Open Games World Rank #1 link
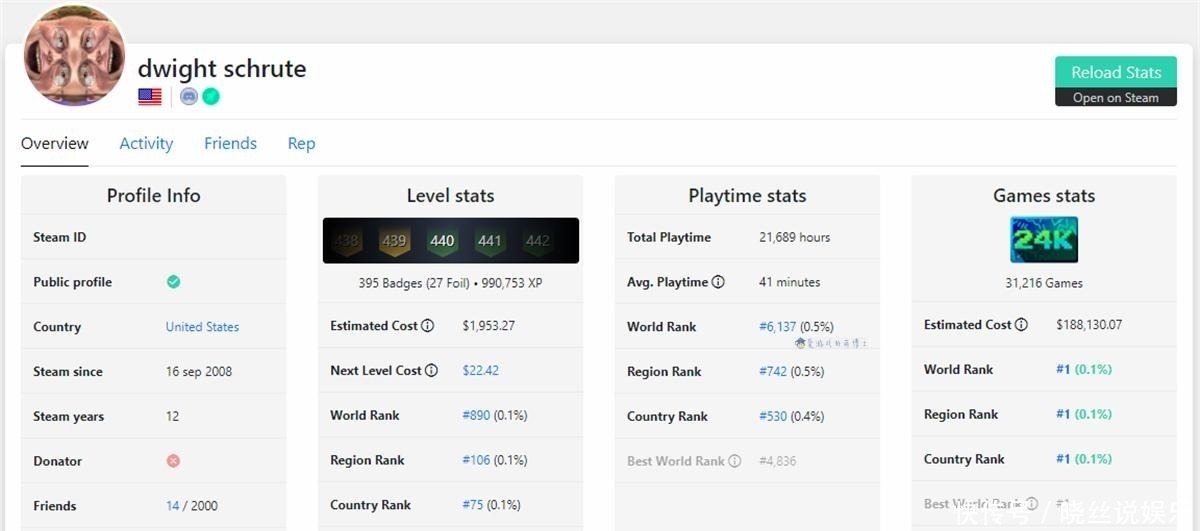 1063,369
